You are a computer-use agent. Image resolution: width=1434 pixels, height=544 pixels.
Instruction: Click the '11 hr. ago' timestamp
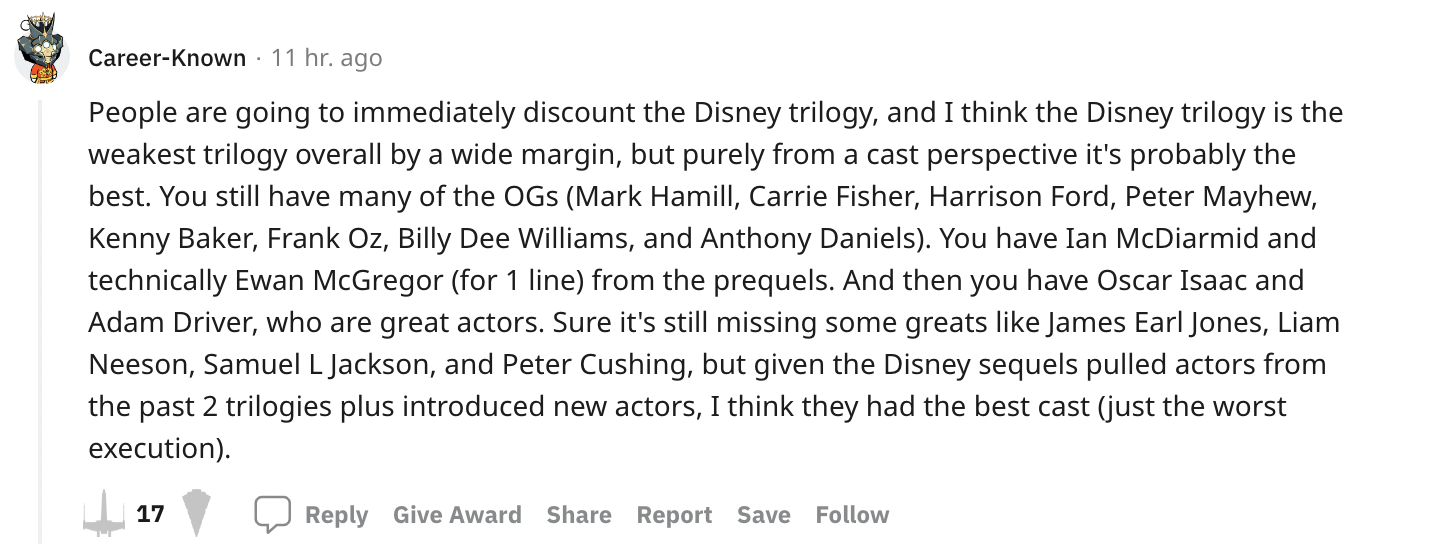tap(326, 58)
